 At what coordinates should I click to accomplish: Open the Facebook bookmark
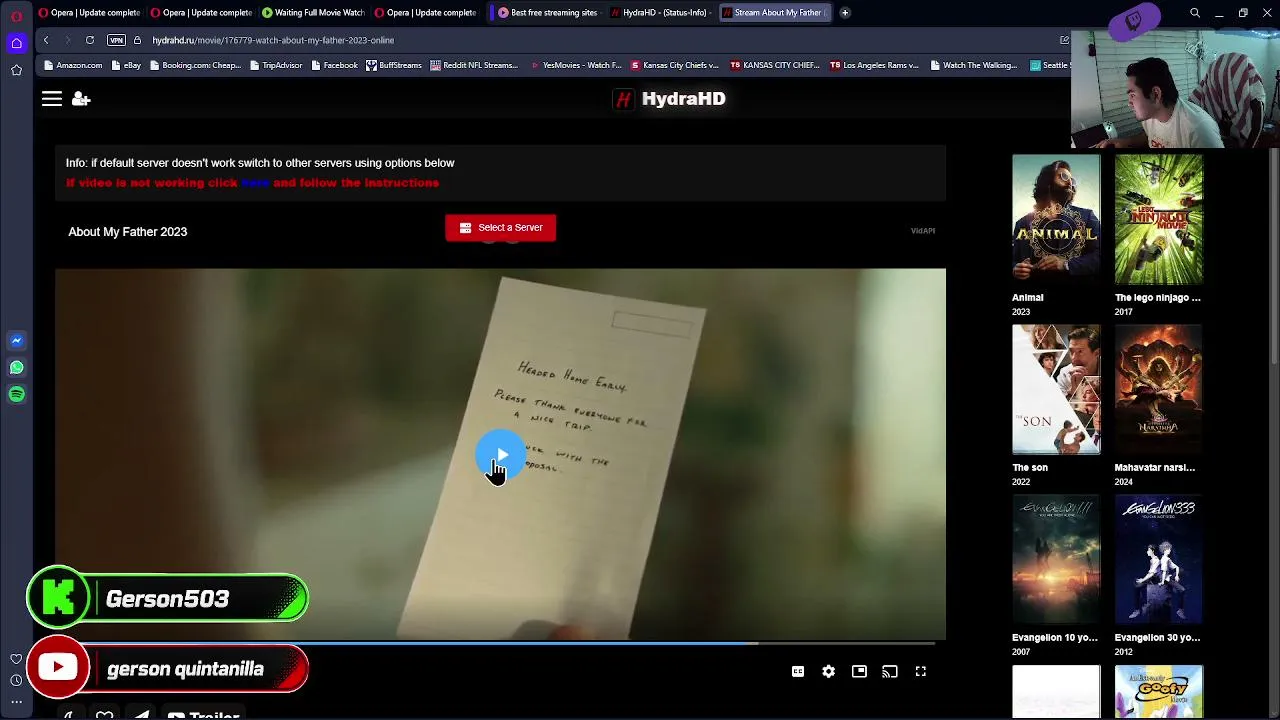(x=334, y=66)
